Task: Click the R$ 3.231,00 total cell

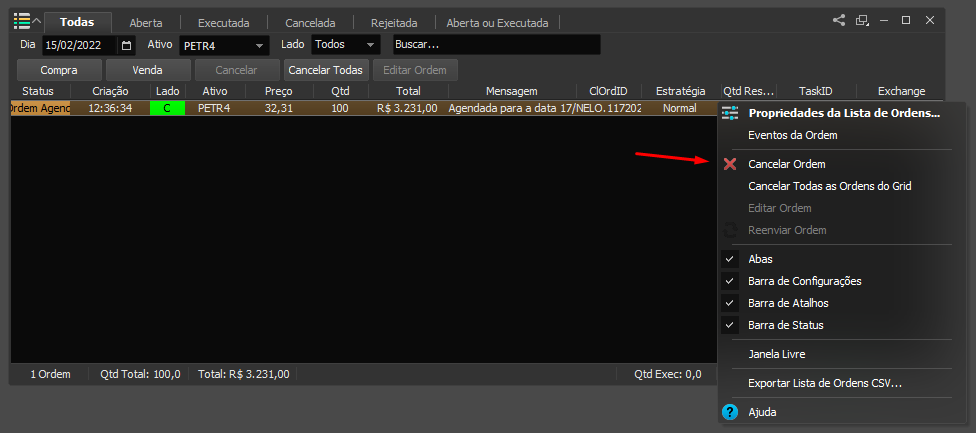Action: click(408, 108)
